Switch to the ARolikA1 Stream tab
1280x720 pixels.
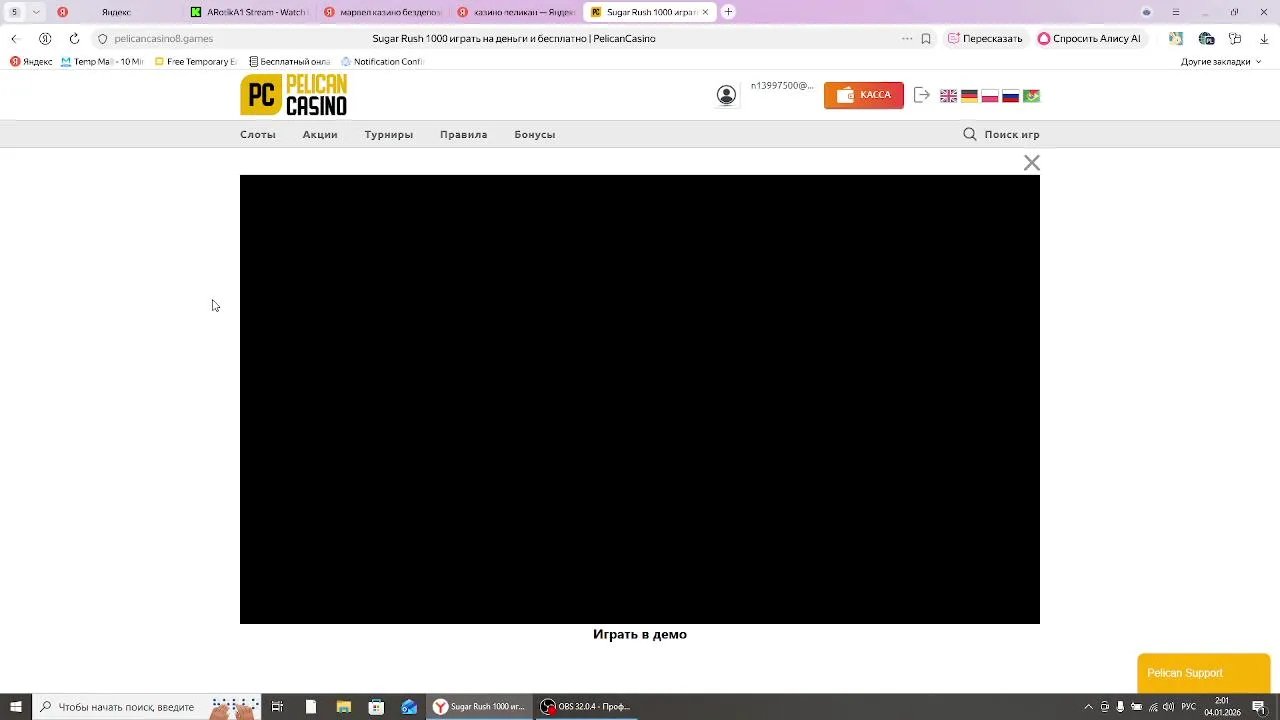(x=250, y=12)
